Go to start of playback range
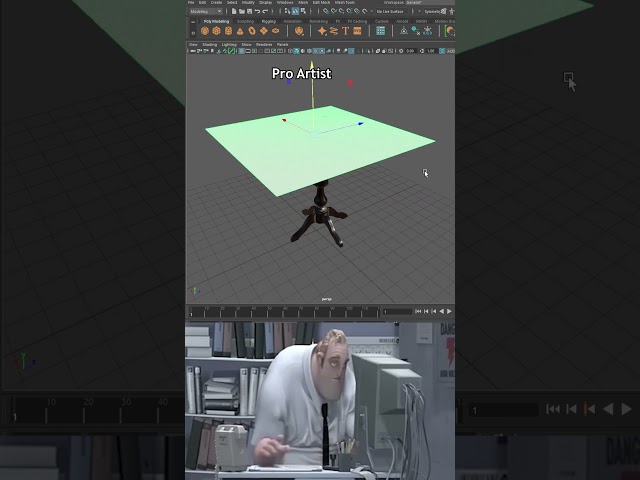Image resolution: width=640 pixels, height=480 pixels. click(418, 311)
